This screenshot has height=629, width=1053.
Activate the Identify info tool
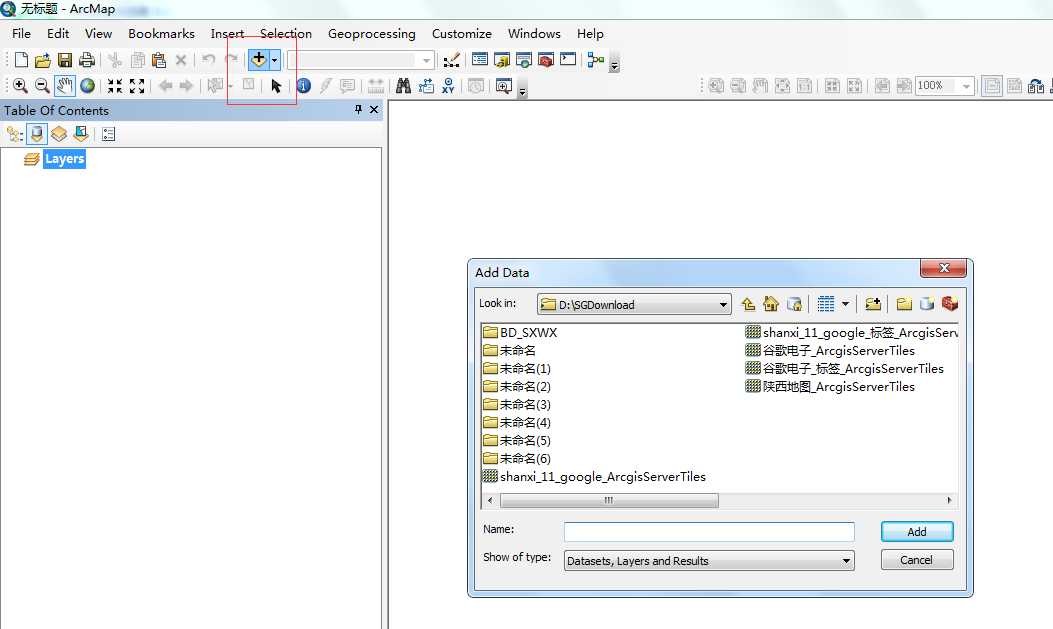[304, 86]
